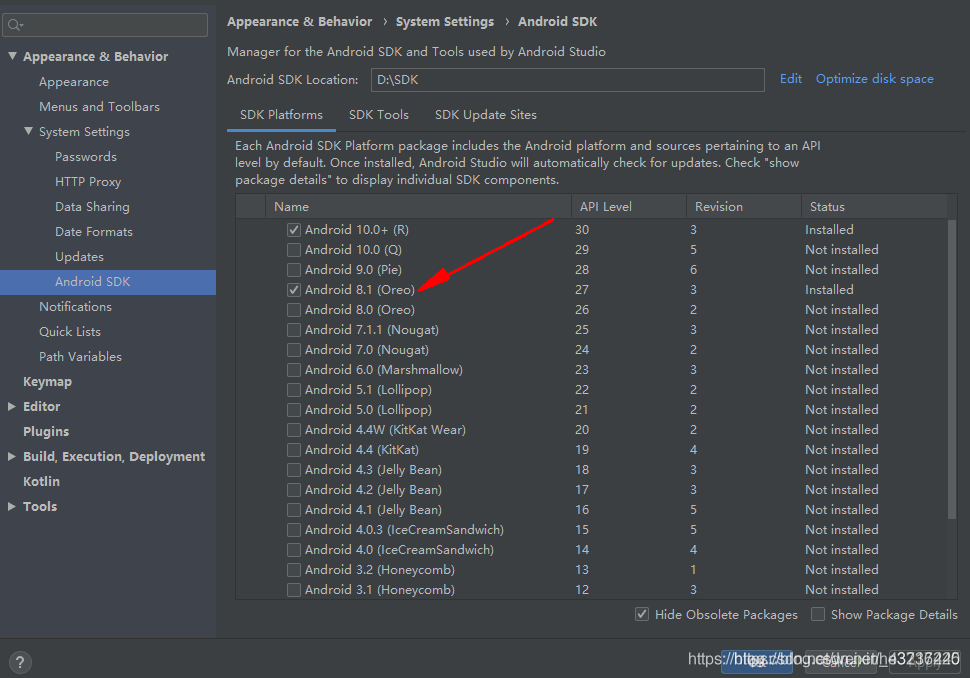Open Data Sharing settings

[x=92, y=207]
